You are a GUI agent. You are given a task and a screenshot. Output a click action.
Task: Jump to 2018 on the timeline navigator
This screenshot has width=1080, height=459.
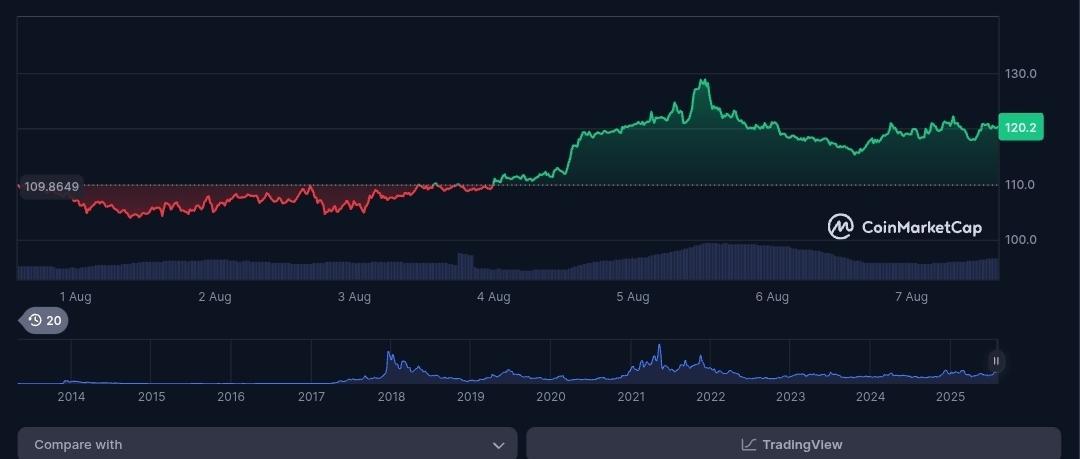click(391, 397)
